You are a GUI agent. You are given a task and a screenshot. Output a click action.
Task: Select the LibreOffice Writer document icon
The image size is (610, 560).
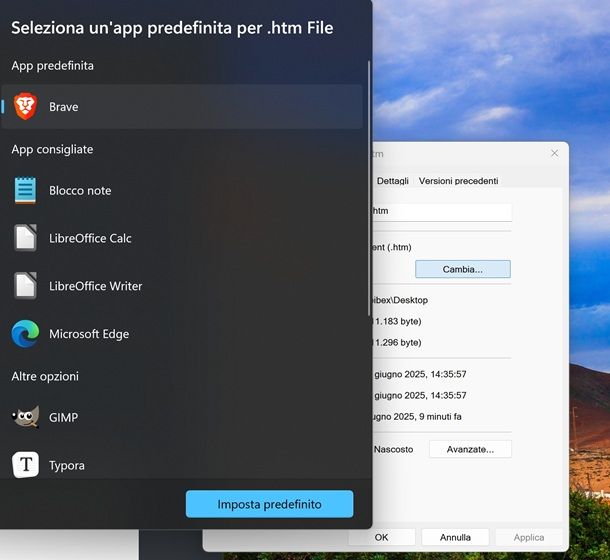point(25,286)
